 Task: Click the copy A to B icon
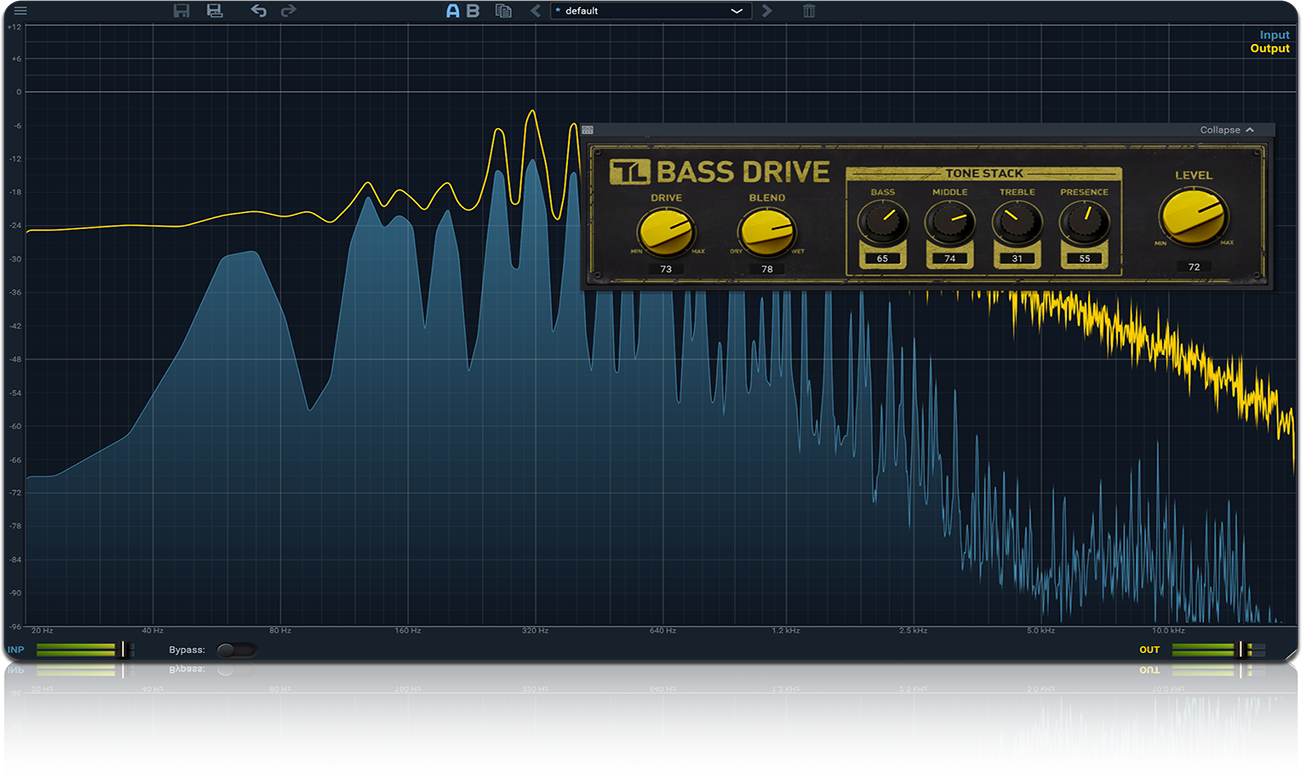[504, 11]
